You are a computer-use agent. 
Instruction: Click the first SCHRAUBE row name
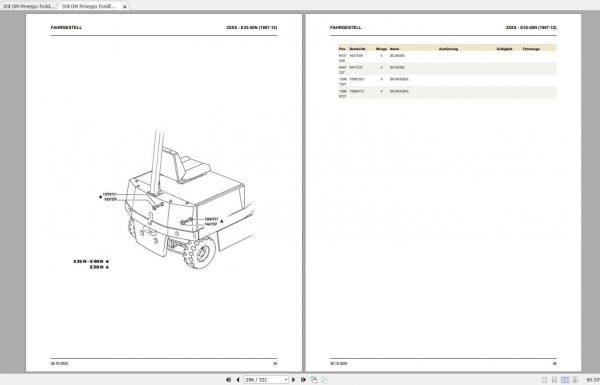399,79
